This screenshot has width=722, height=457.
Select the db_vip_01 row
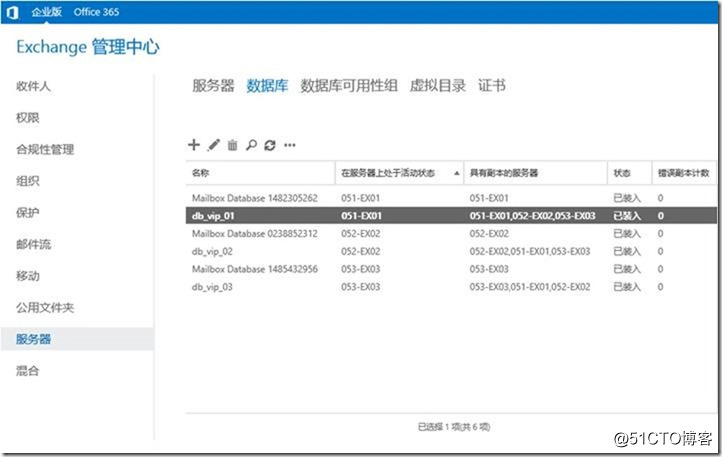(451, 216)
